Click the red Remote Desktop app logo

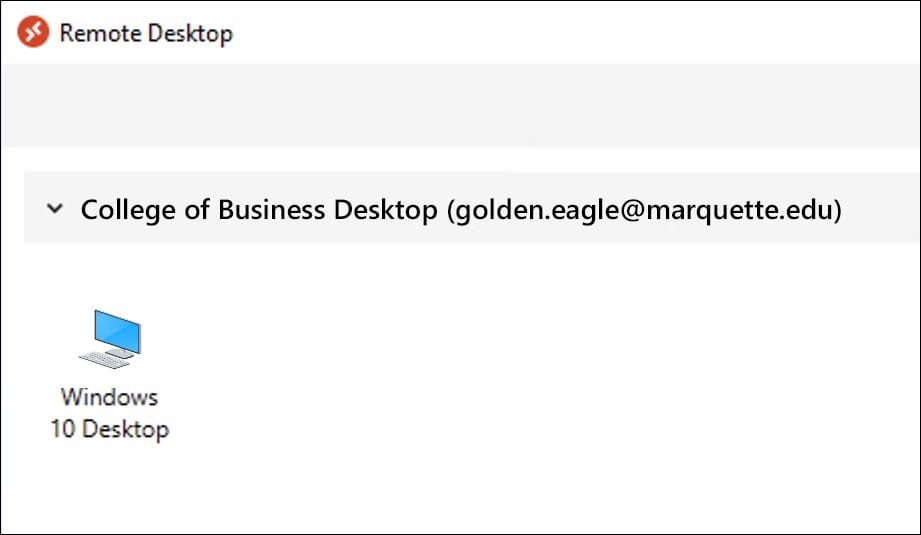click(x=33, y=32)
